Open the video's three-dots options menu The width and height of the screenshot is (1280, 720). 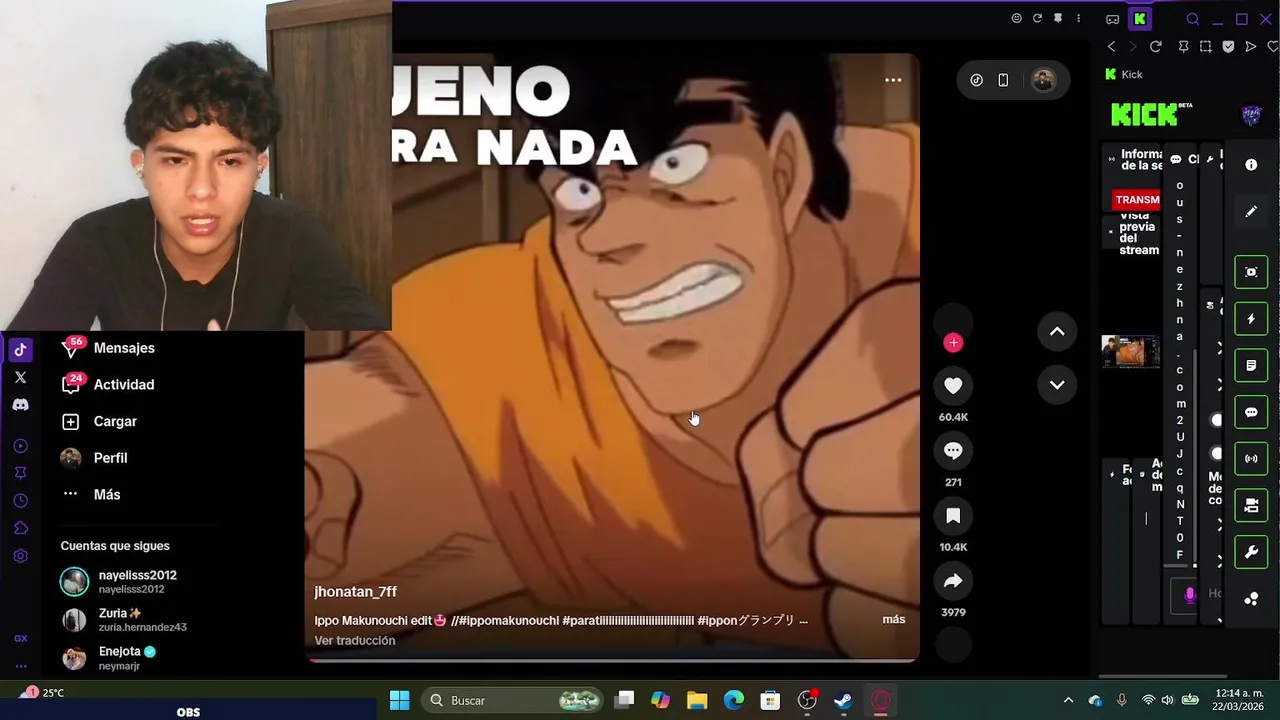[893, 80]
